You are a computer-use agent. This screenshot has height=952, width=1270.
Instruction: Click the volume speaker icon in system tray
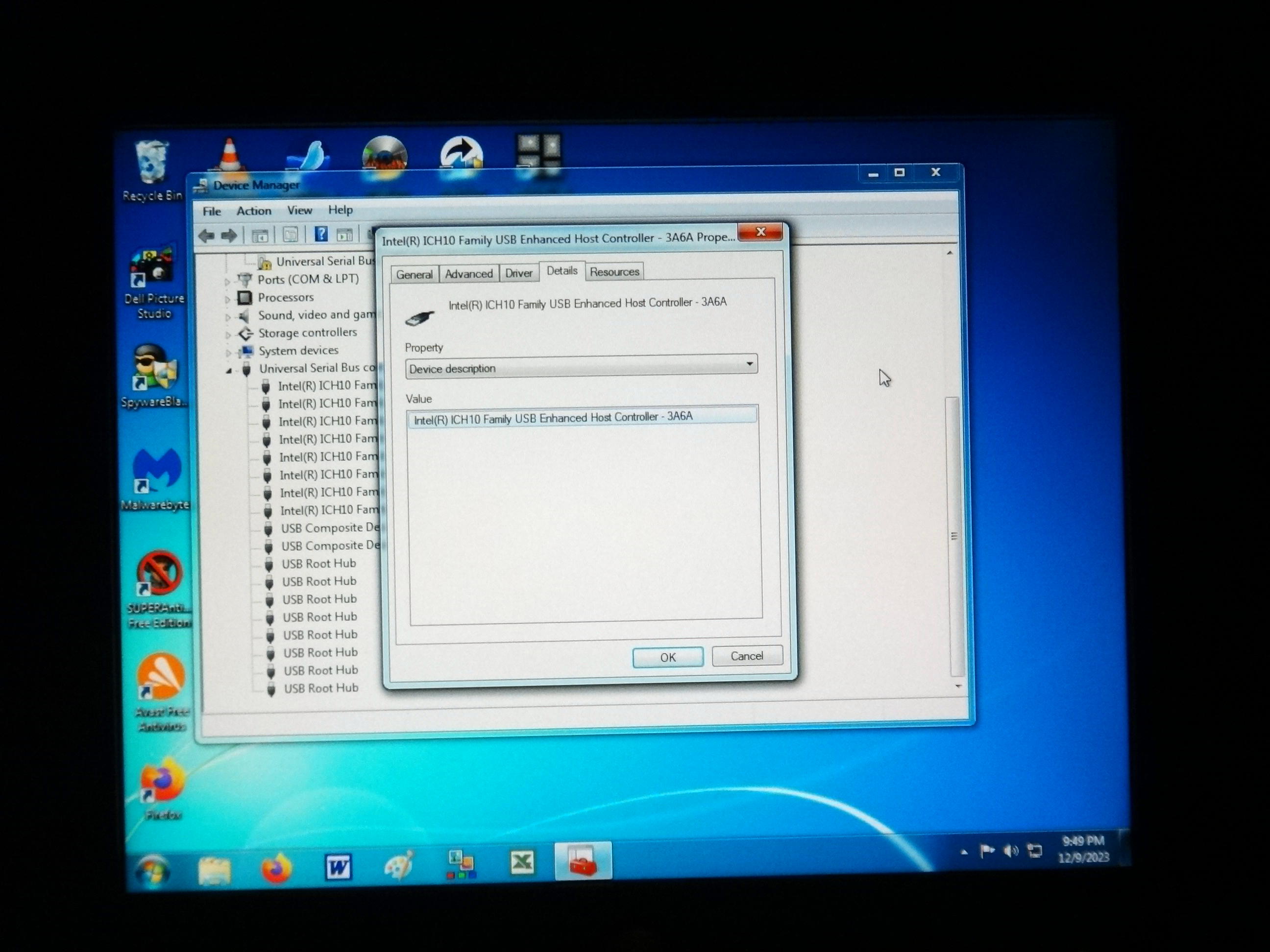click(x=1010, y=851)
